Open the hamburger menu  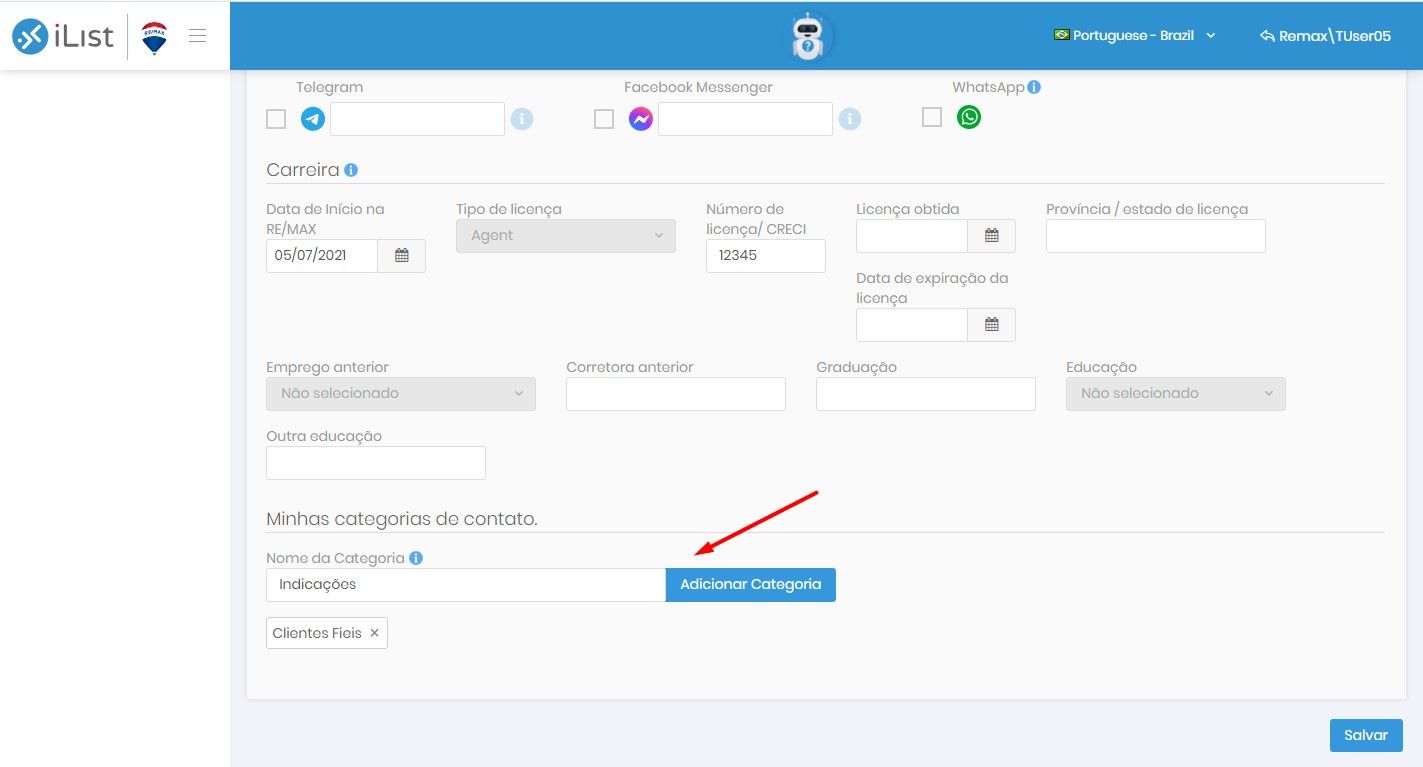[198, 36]
